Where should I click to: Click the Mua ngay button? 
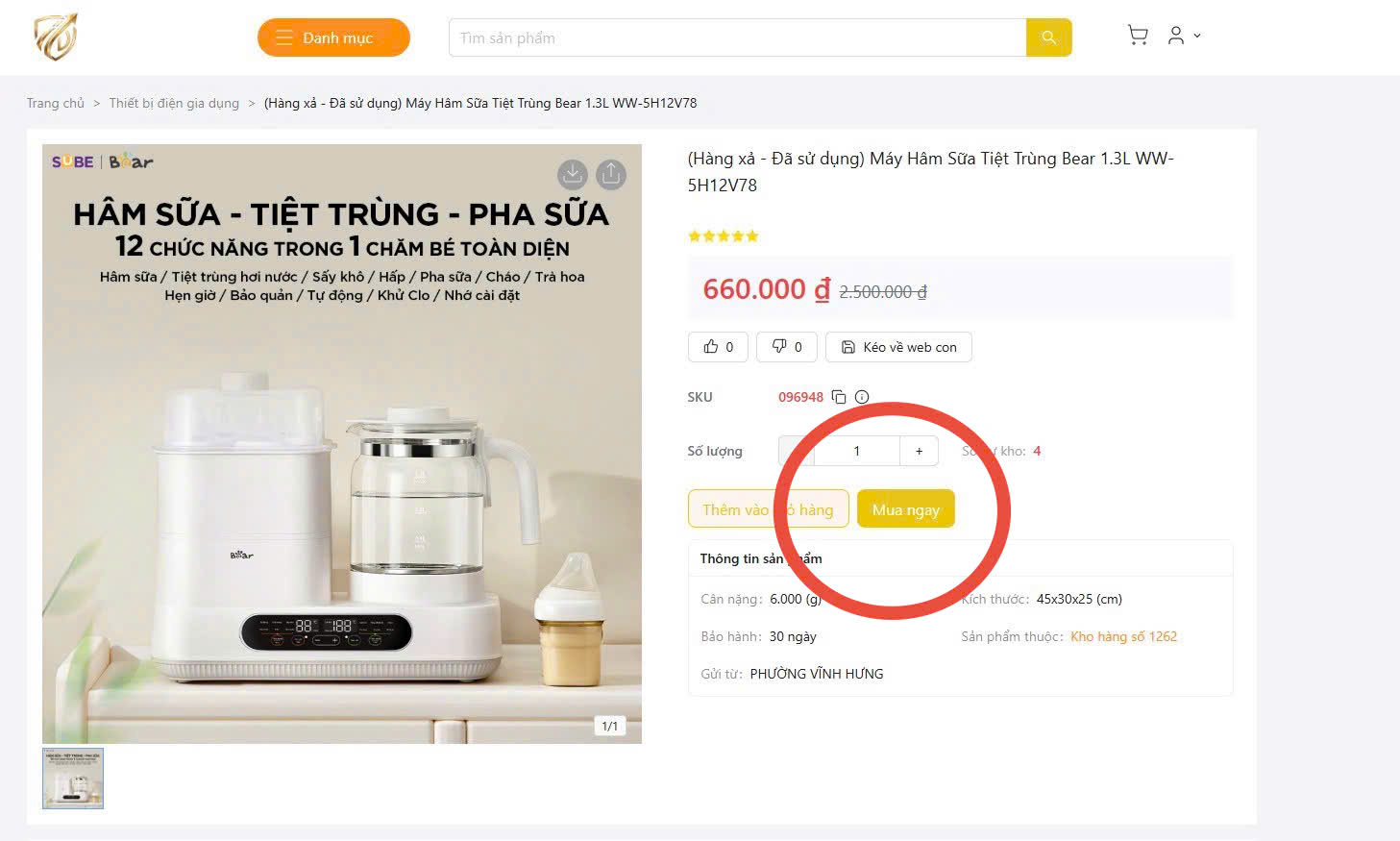tap(905, 509)
